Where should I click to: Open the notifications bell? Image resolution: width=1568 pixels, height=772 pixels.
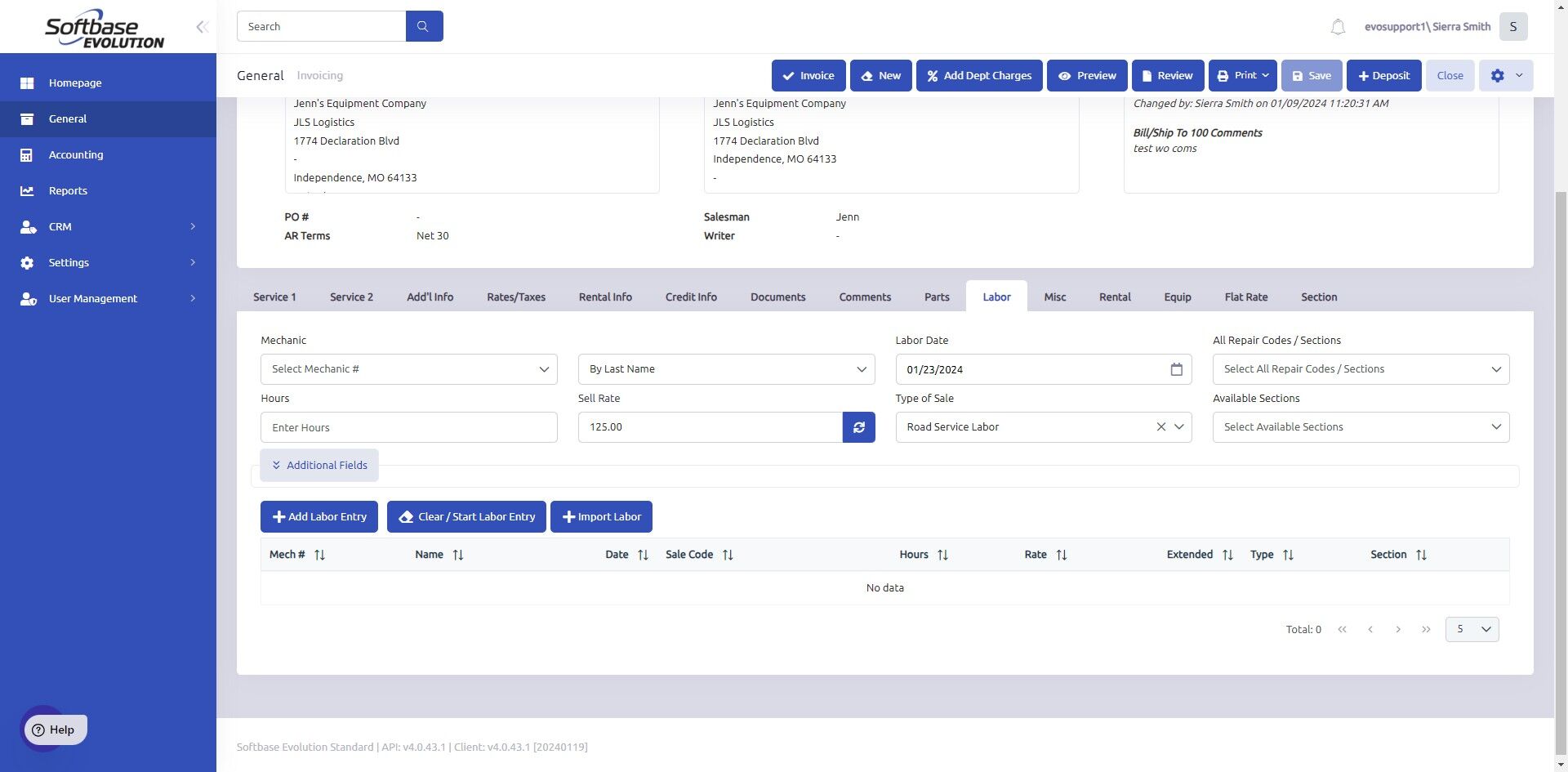1338,27
